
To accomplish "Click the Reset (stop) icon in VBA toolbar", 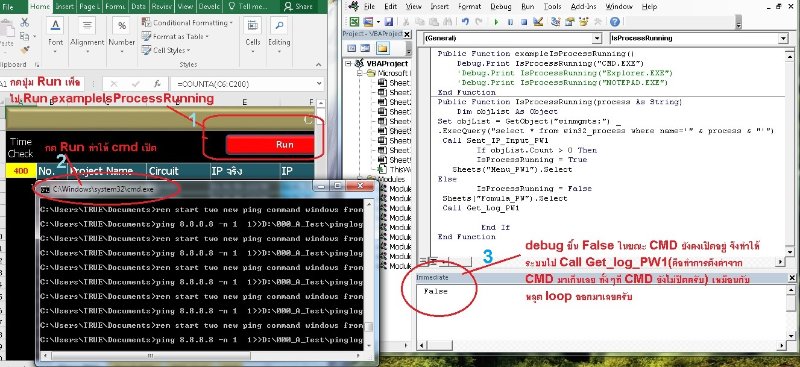I will coord(524,22).
